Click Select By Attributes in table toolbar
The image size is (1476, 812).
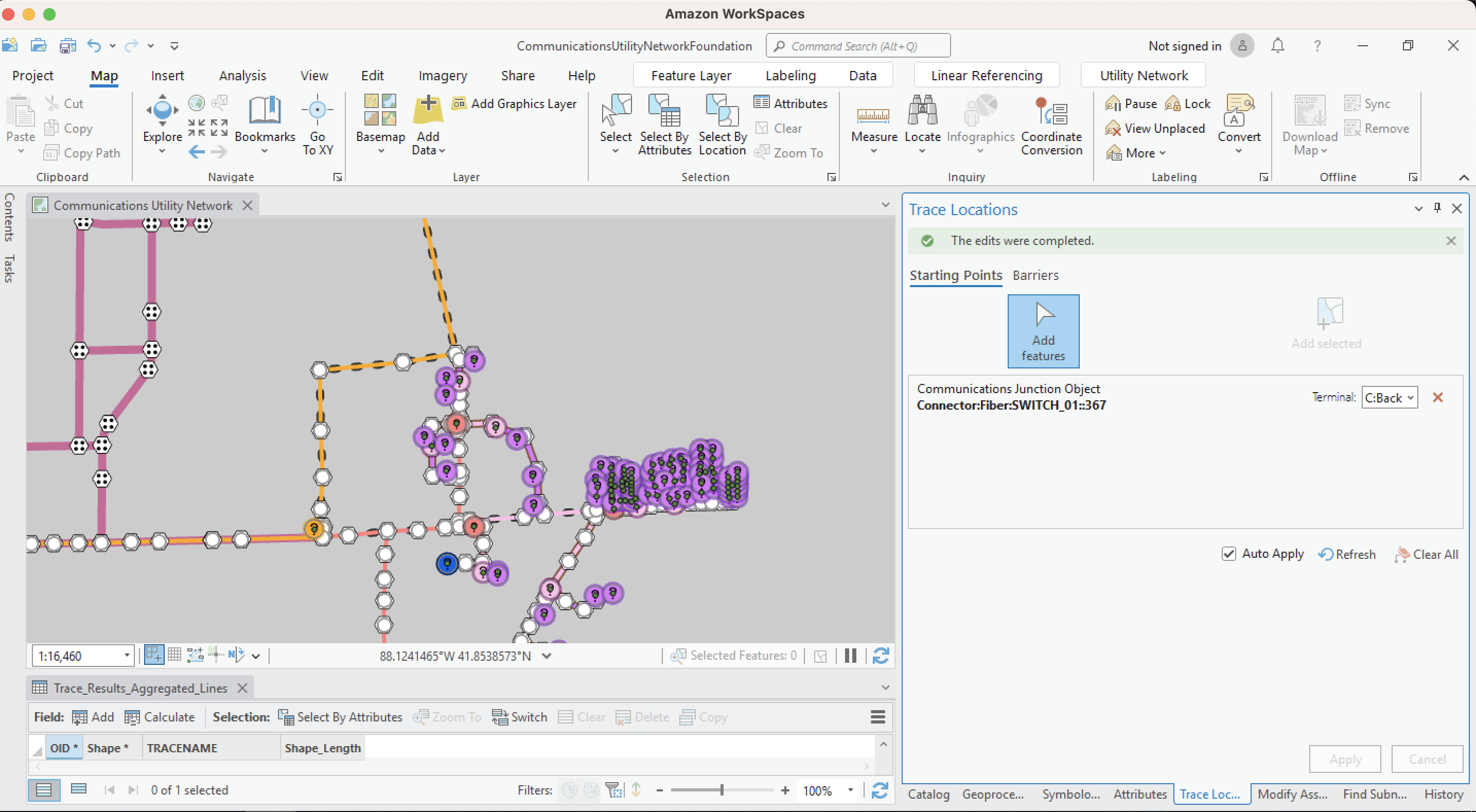(x=340, y=717)
